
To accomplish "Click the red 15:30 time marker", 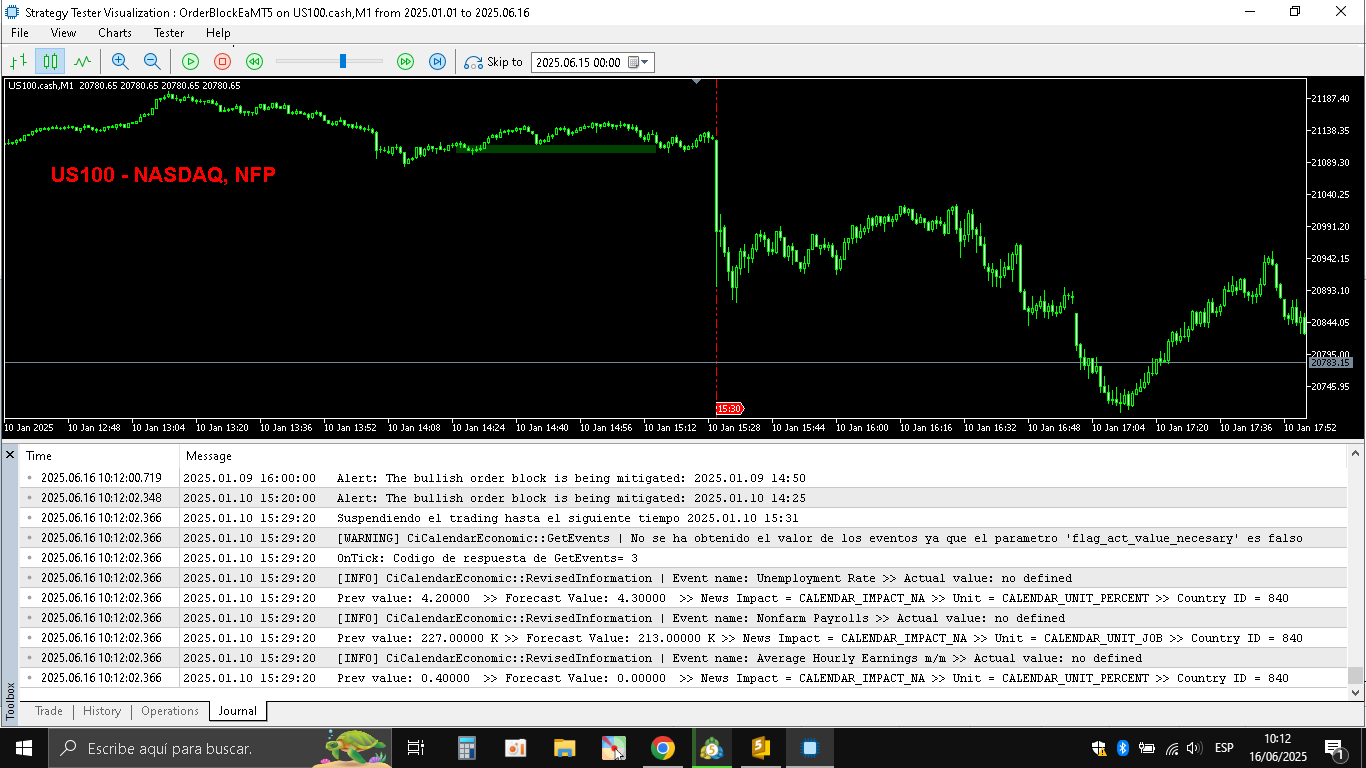I will (730, 408).
